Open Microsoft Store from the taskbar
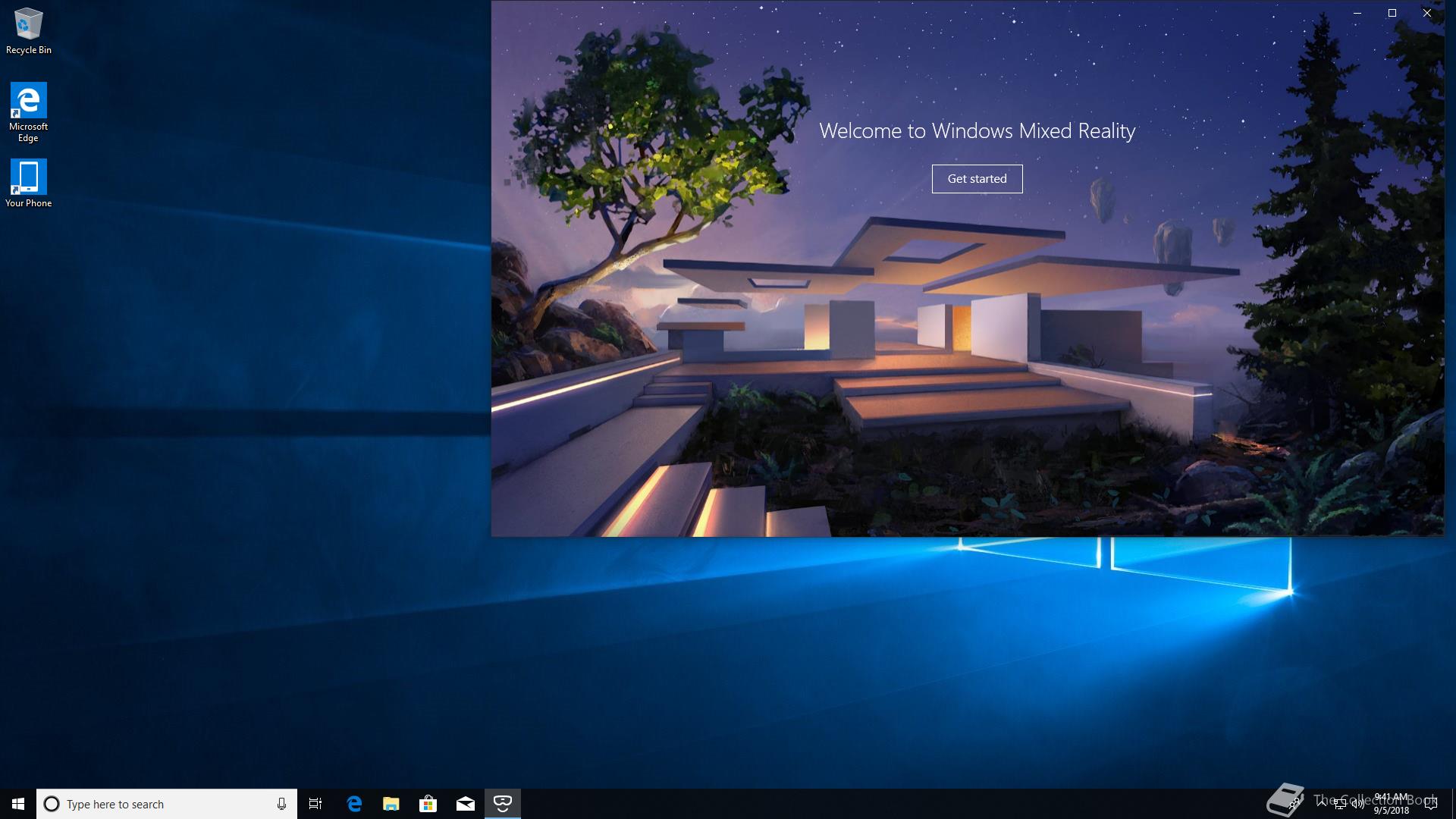This screenshot has height=819, width=1456. tap(428, 804)
